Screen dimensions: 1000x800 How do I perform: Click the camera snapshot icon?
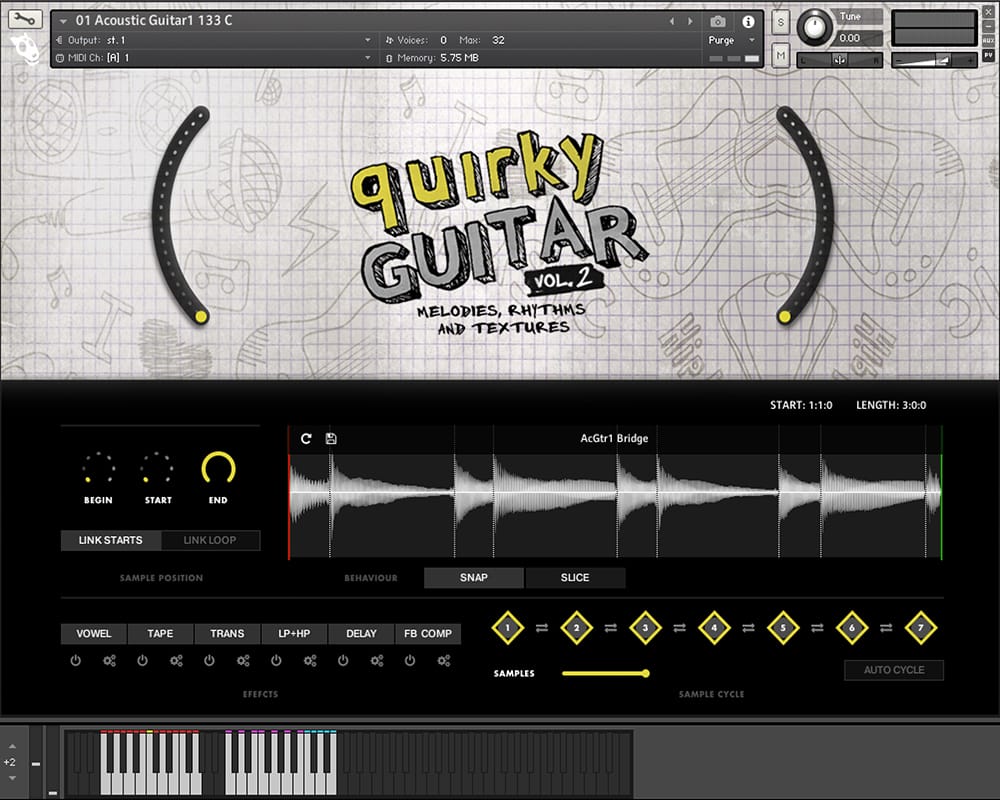pos(717,21)
